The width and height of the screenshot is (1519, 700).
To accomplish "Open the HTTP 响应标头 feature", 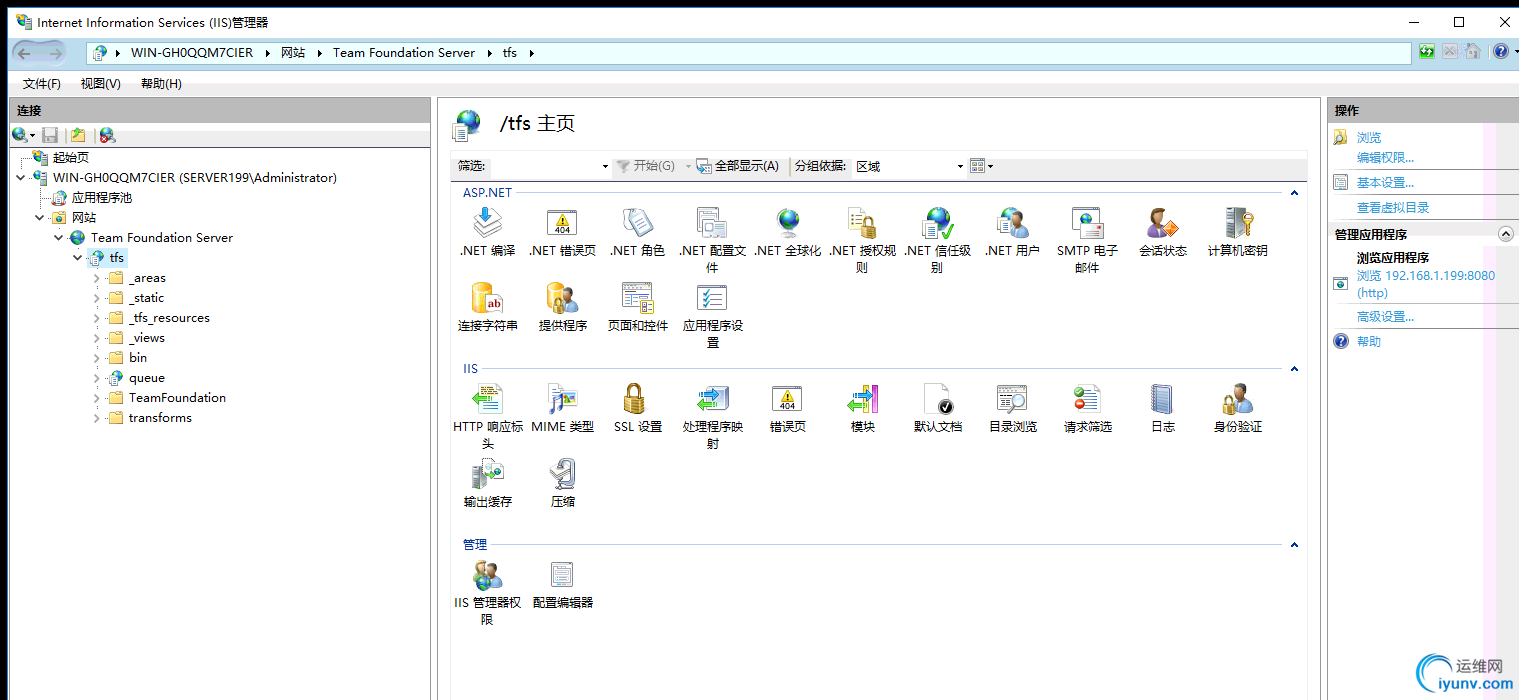I will (488, 416).
